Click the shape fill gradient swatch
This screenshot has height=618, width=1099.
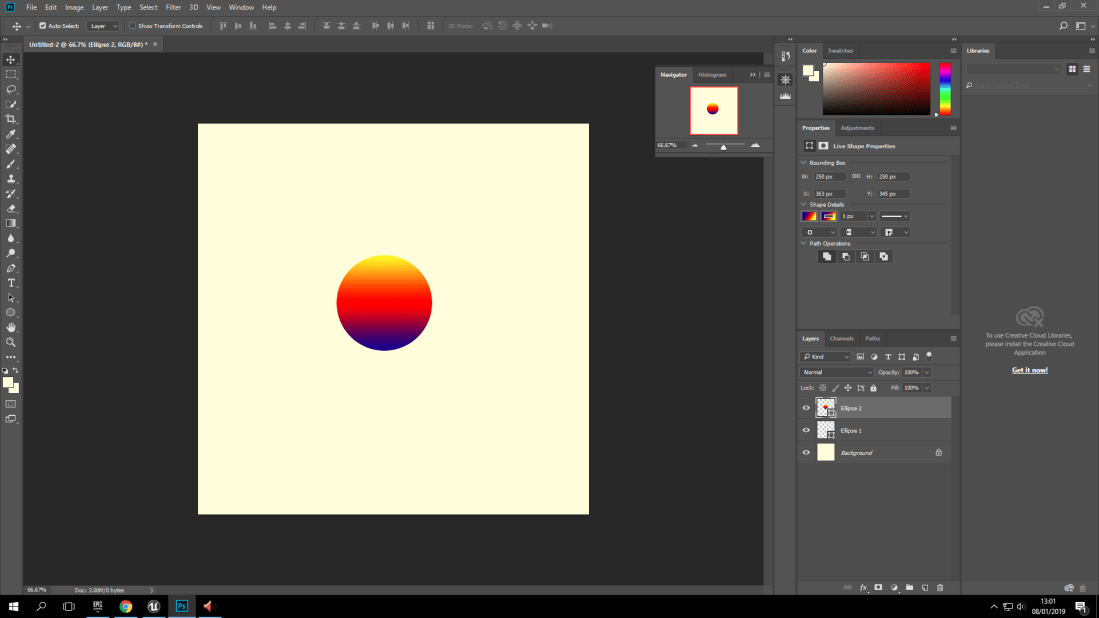[x=809, y=216]
